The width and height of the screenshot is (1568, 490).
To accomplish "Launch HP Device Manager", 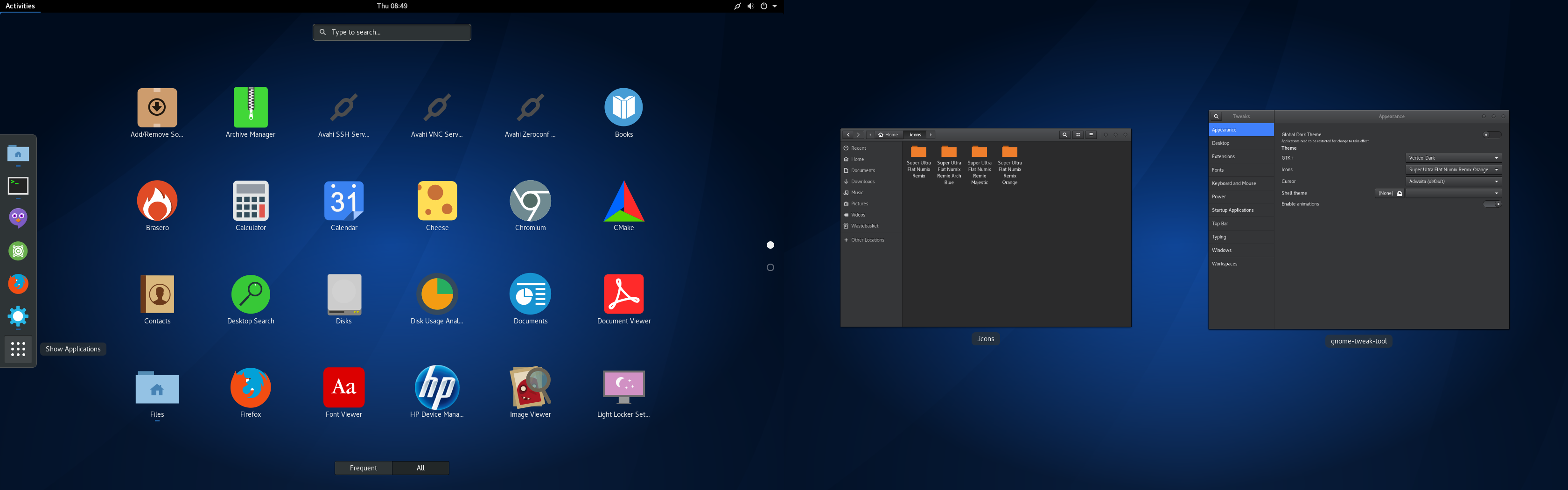I will (x=436, y=392).
